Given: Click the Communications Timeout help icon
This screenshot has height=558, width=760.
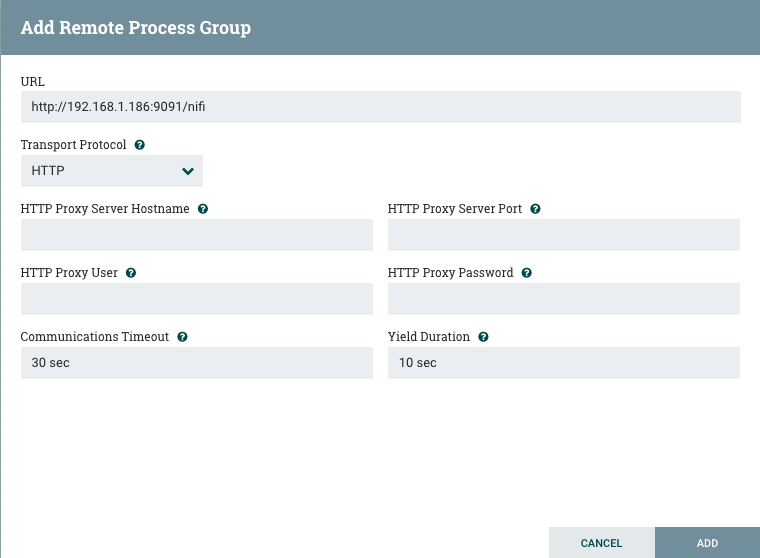Looking at the screenshot, I should (x=182, y=337).
